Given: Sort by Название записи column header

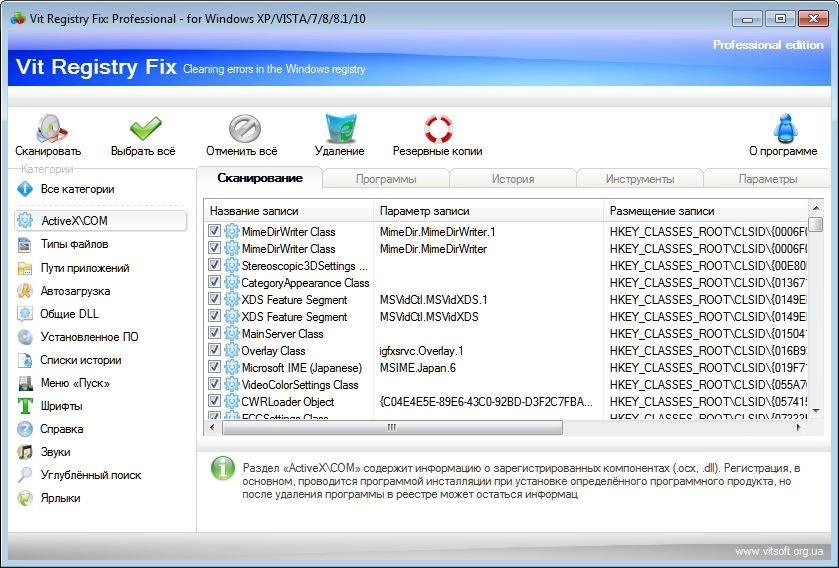Looking at the screenshot, I should [x=288, y=211].
